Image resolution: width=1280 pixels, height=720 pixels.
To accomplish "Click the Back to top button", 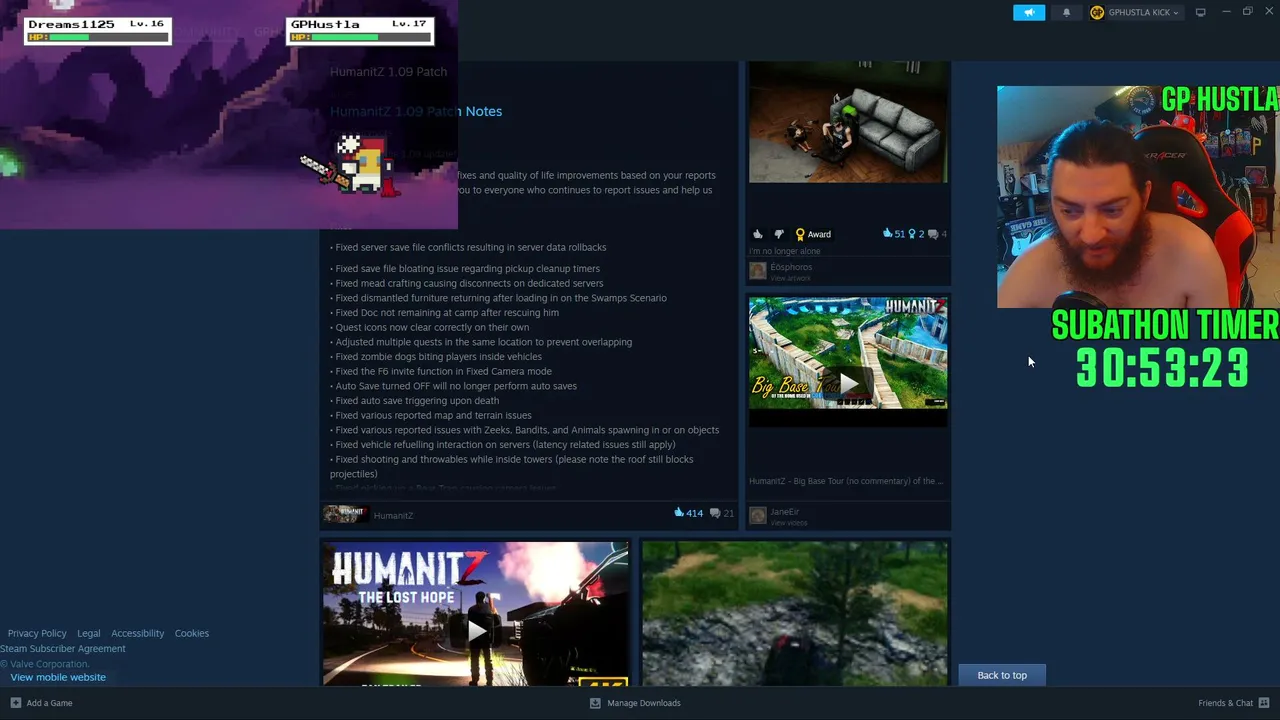I will pos(1002,675).
